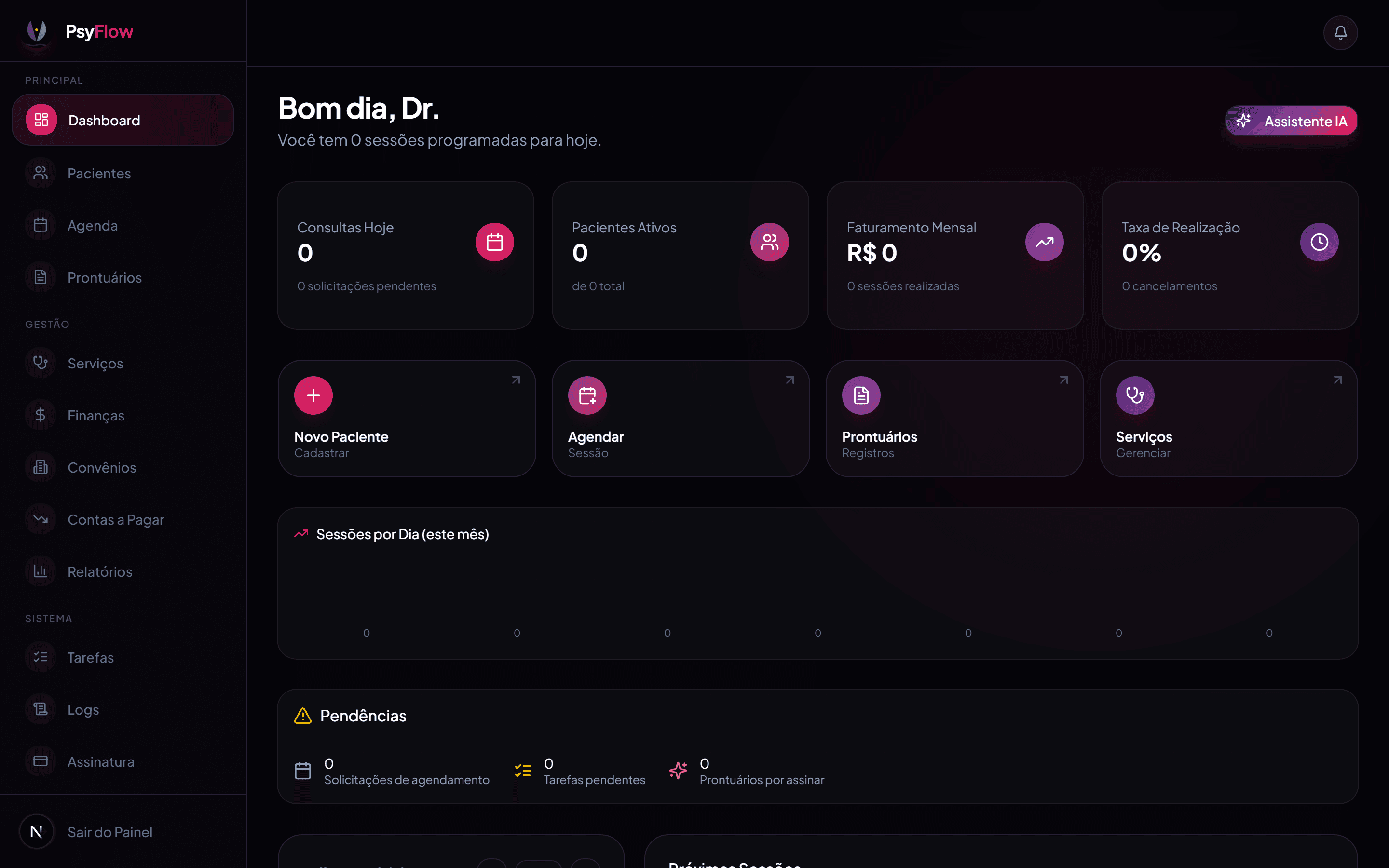The width and height of the screenshot is (1389, 868).
Task: Click the Serviços stethoscope icon in sidebar
Action: pyautogui.click(x=40, y=363)
